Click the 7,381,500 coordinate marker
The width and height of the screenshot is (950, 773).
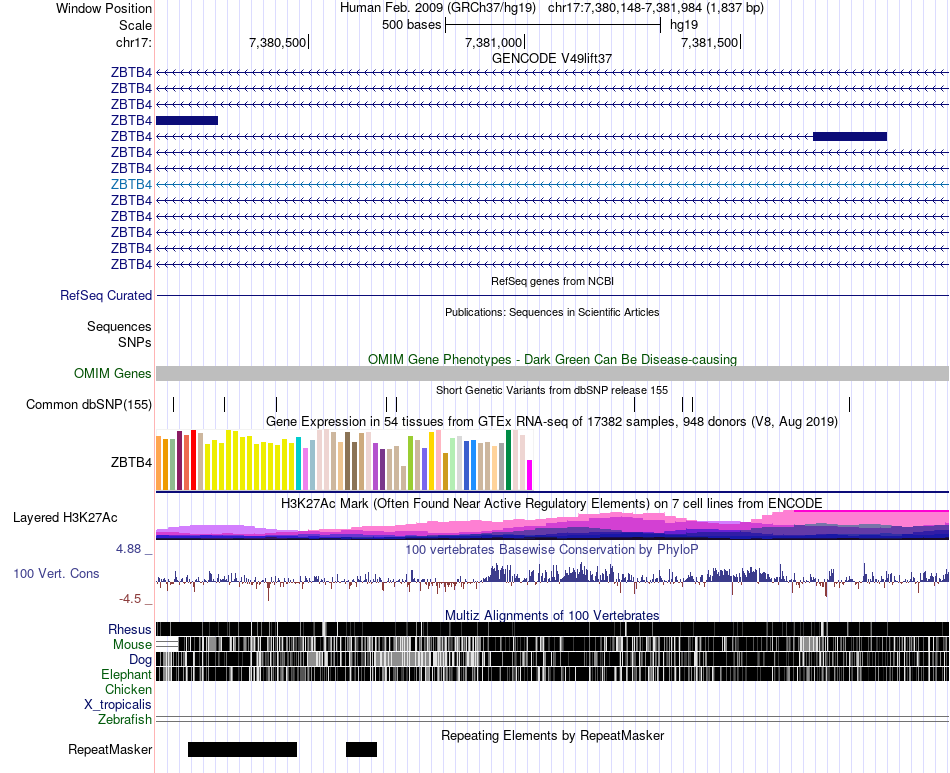pos(709,42)
